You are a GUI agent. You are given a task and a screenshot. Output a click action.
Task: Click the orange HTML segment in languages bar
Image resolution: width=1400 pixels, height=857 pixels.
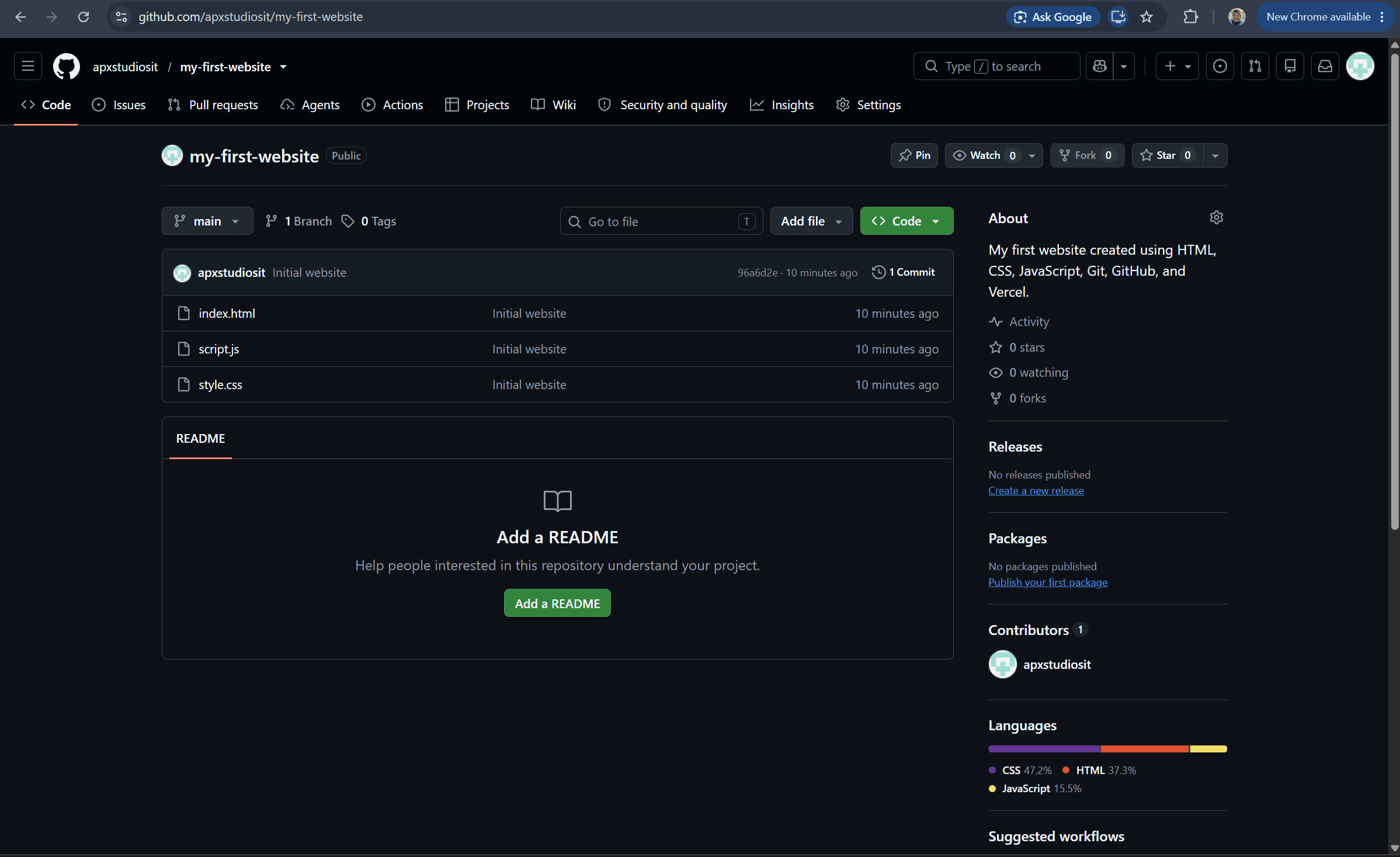click(x=1145, y=749)
